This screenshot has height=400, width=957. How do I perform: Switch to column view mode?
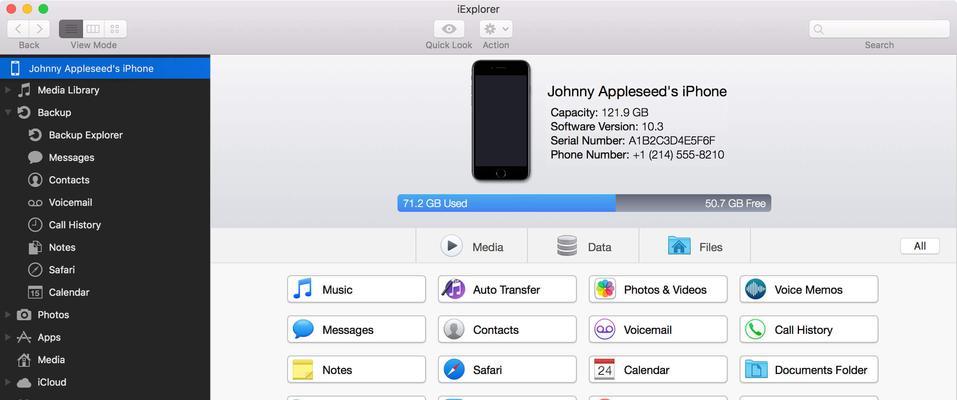(x=93, y=29)
